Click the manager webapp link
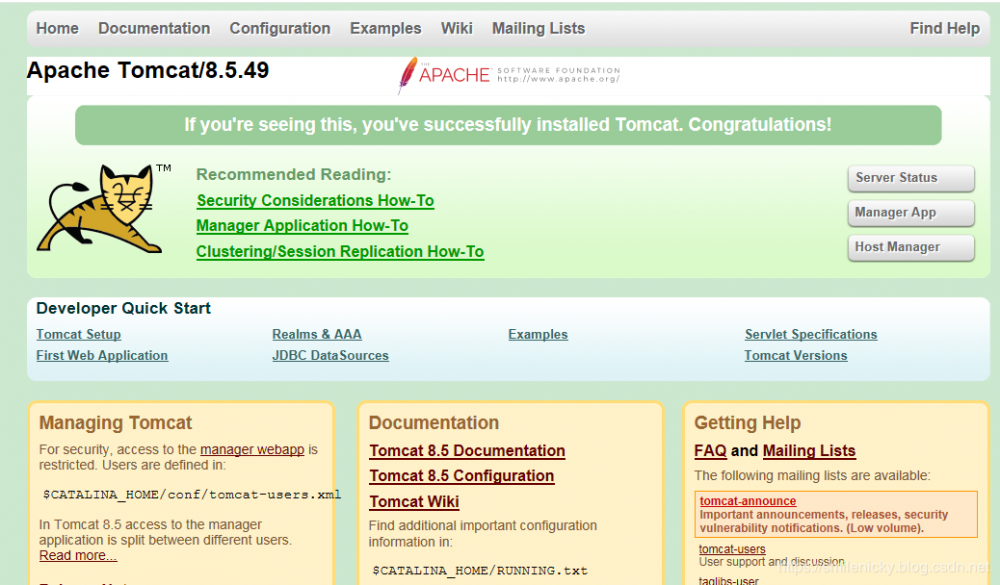 click(x=252, y=449)
